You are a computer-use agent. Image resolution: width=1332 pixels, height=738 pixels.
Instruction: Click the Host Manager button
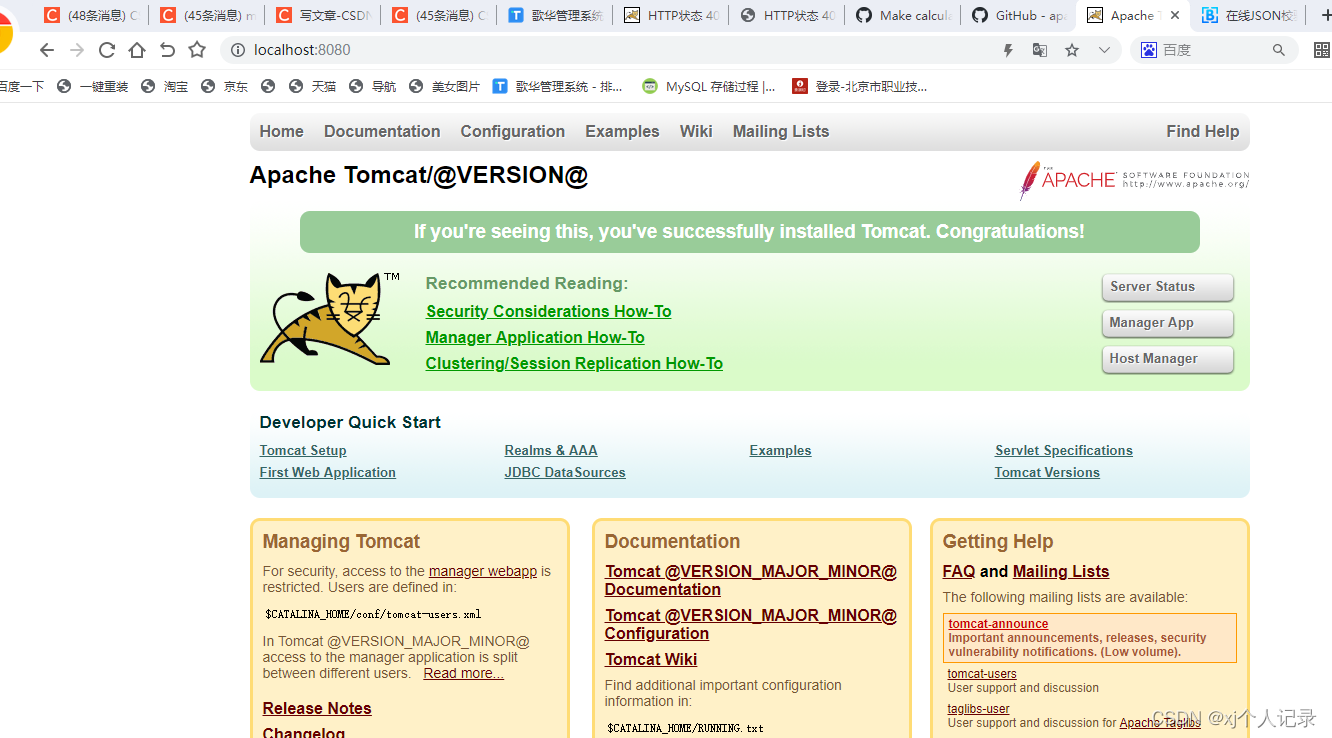click(x=1167, y=359)
